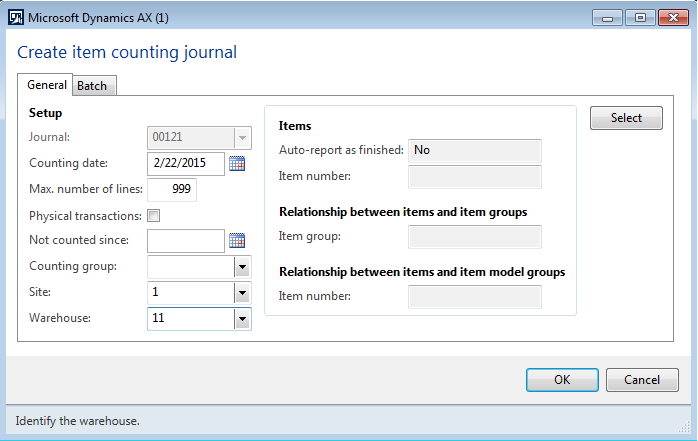
Task: Click Item number field under item model groups
Action: pos(475,297)
